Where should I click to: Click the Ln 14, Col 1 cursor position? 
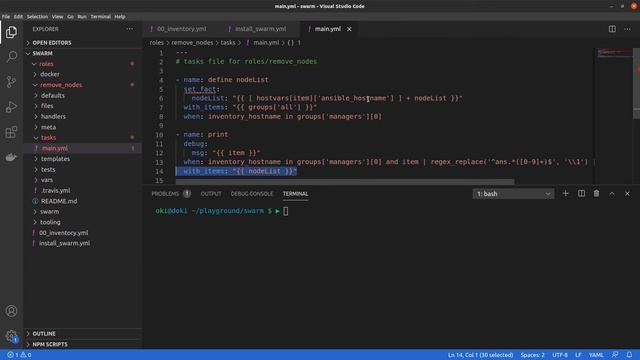(480, 355)
